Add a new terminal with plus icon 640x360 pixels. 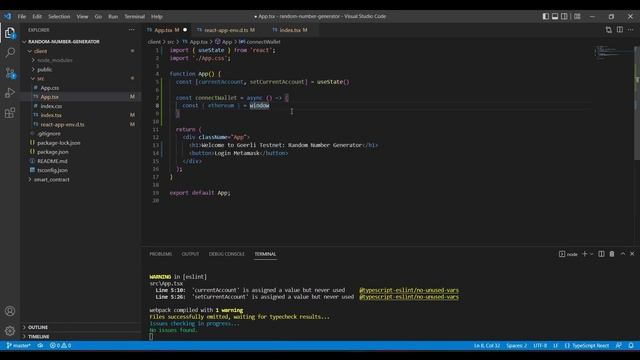click(584, 254)
